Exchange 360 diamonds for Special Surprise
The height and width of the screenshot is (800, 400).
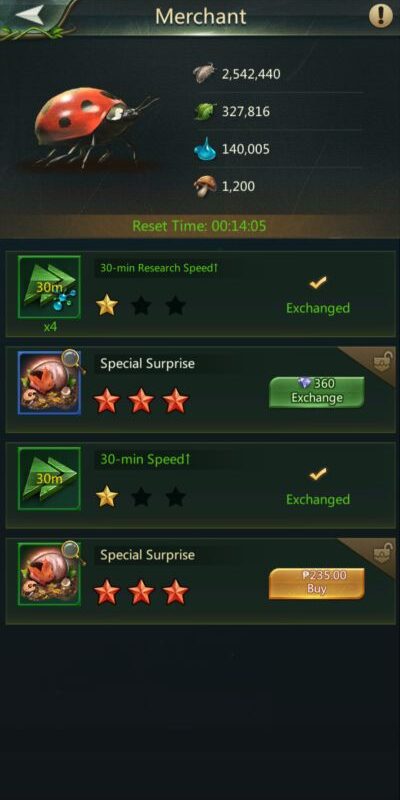tap(317, 392)
